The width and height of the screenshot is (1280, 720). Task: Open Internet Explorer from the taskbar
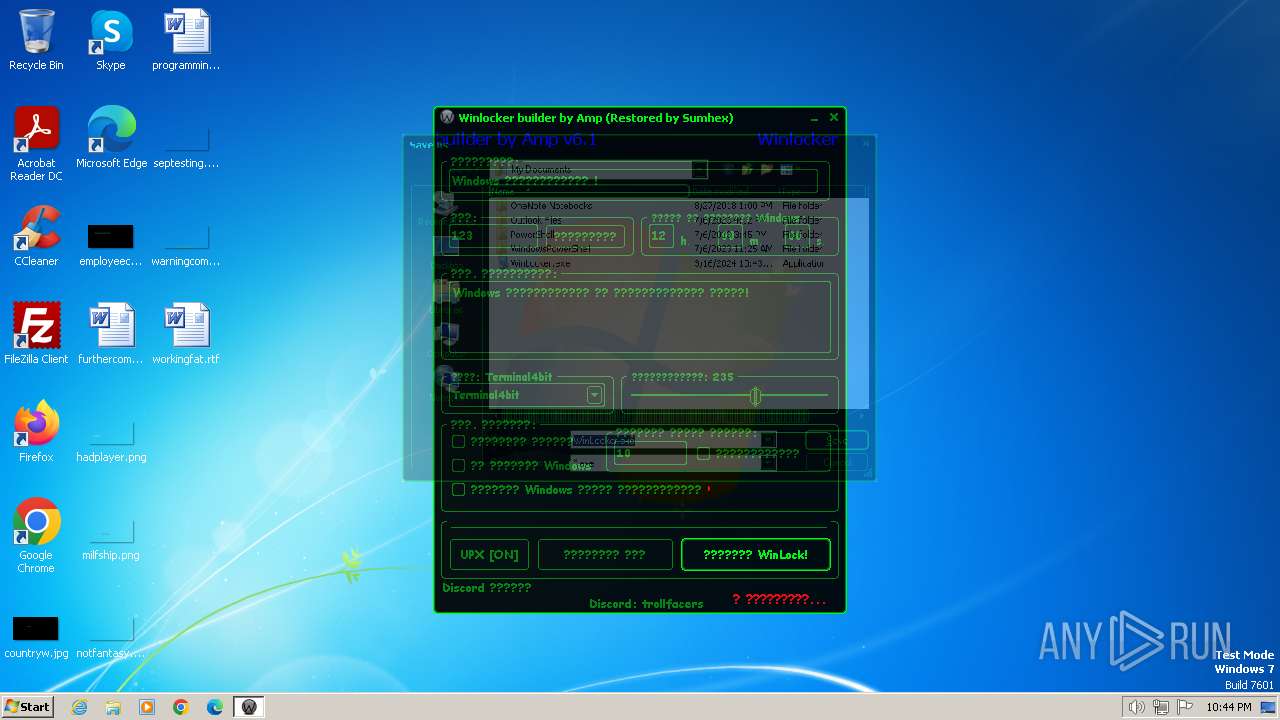tap(79, 707)
